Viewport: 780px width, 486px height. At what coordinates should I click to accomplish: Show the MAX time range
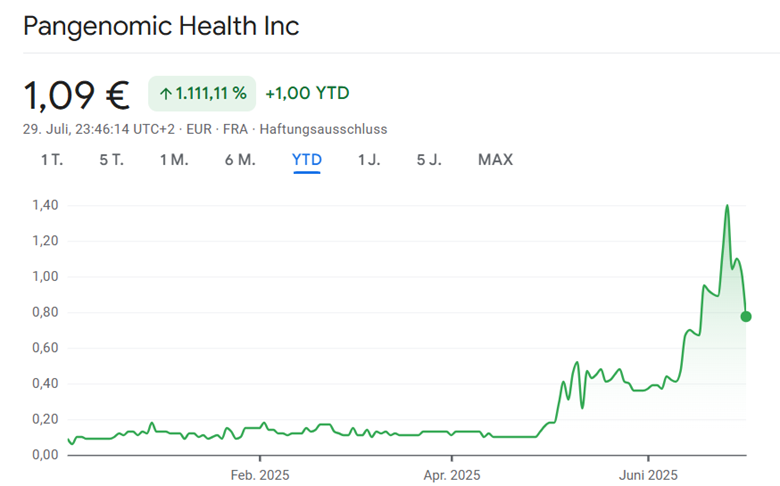(495, 160)
